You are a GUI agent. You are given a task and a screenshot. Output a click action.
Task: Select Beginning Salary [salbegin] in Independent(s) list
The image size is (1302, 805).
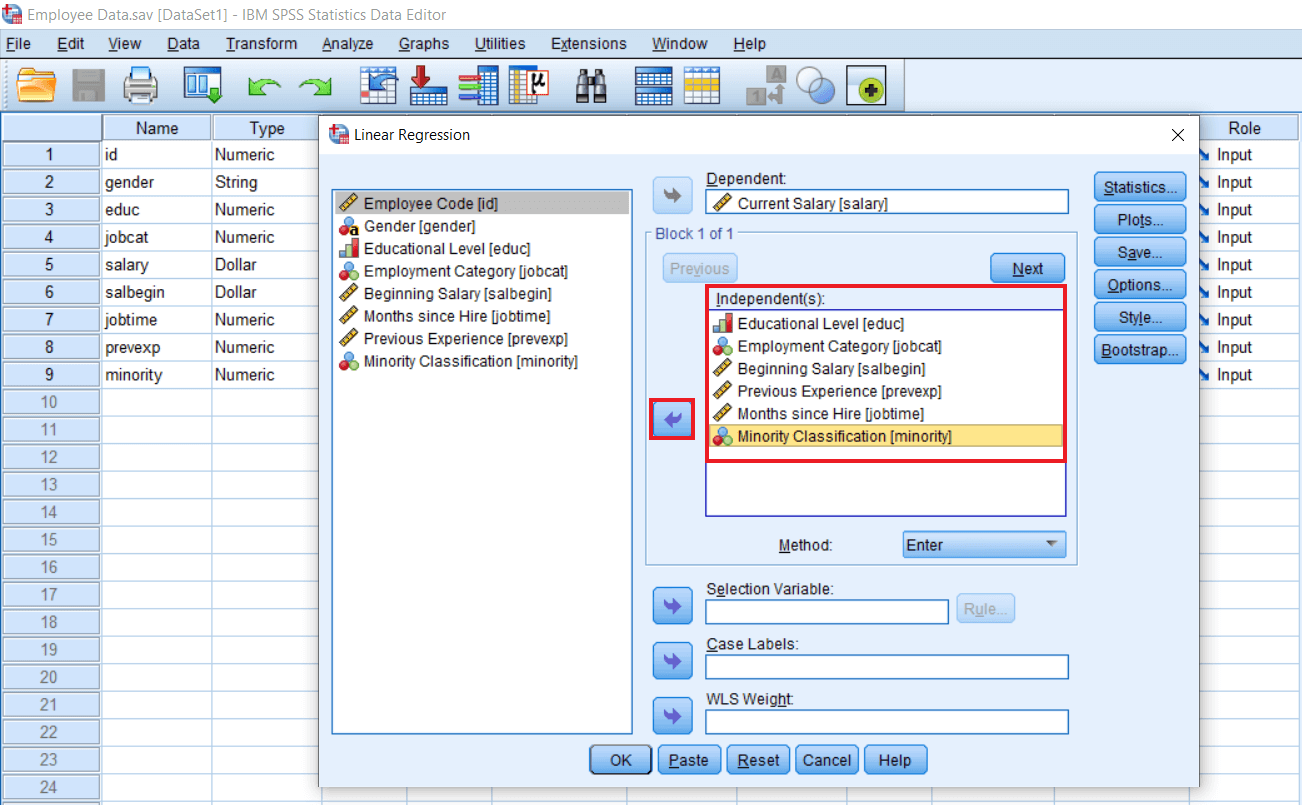[x=886, y=369]
